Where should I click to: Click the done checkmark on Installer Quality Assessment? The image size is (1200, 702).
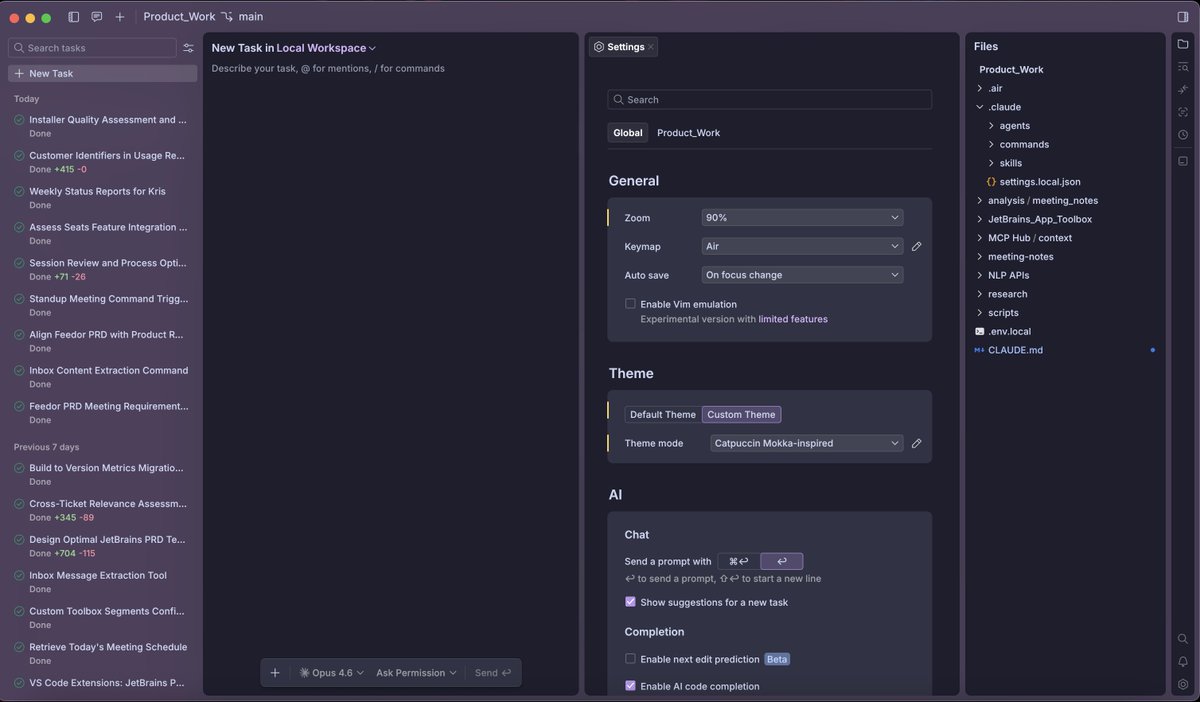click(x=19, y=120)
